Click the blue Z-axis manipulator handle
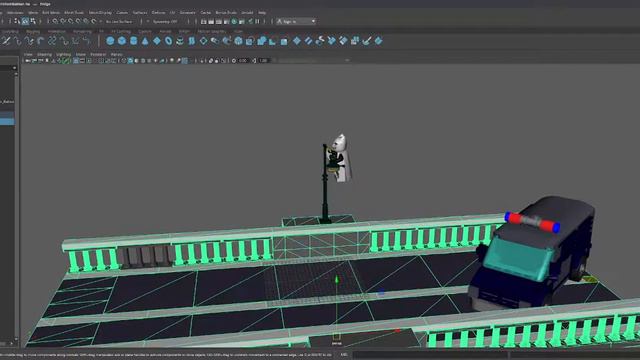Image resolution: width=640 pixels, height=360 pixels. click(381, 293)
